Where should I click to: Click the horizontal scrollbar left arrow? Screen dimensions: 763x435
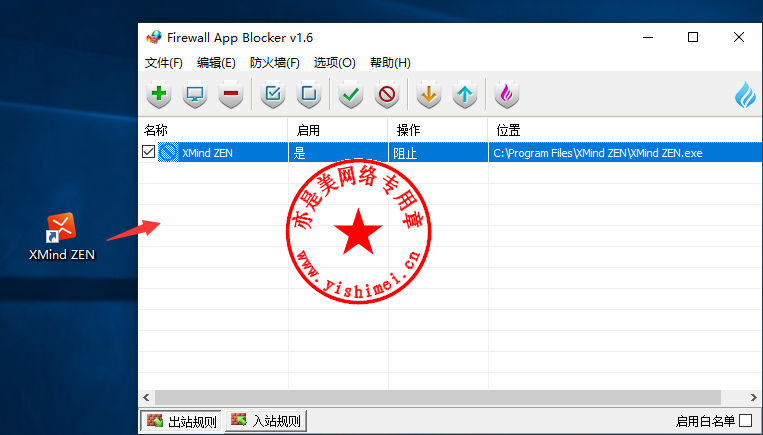[x=146, y=398]
